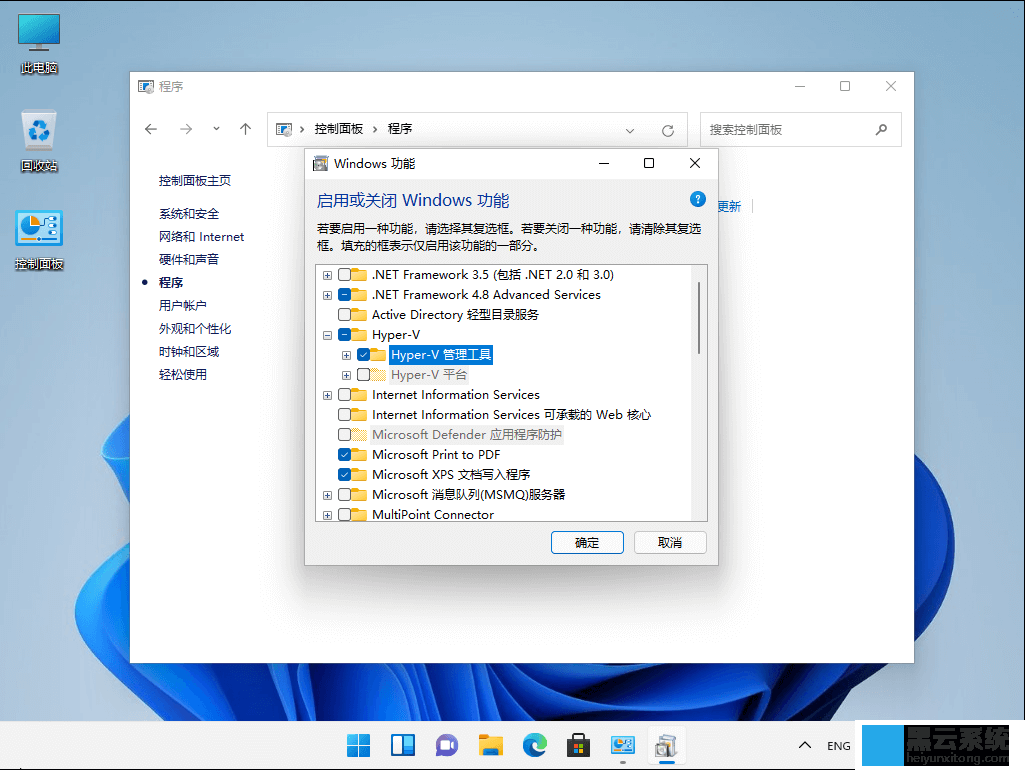Confirm changes with the 确定 button
Screen dimensions: 1025x770
pos(587,542)
